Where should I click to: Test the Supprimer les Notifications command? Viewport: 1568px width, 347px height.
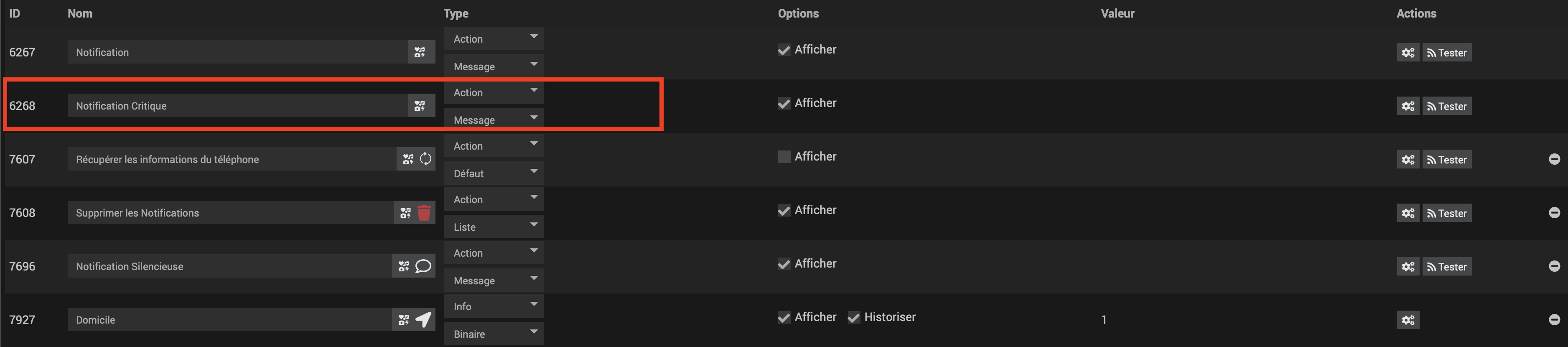pyautogui.click(x=1446, y=213)
